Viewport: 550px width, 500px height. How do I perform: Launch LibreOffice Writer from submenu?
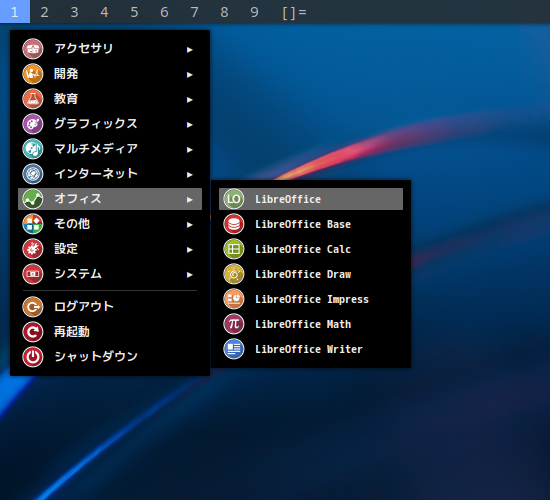point(311,349)
